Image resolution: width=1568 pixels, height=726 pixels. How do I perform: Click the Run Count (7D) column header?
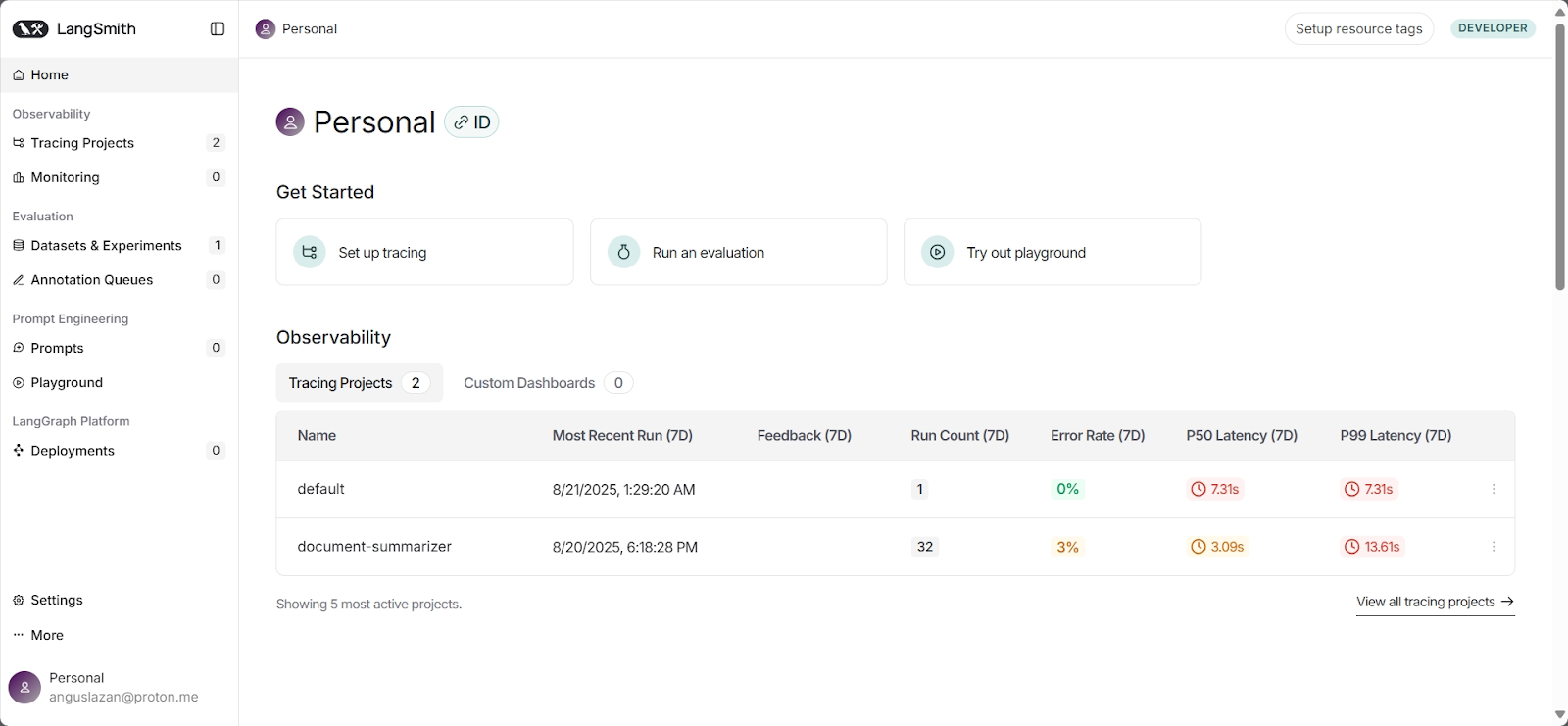click(959, 436)
